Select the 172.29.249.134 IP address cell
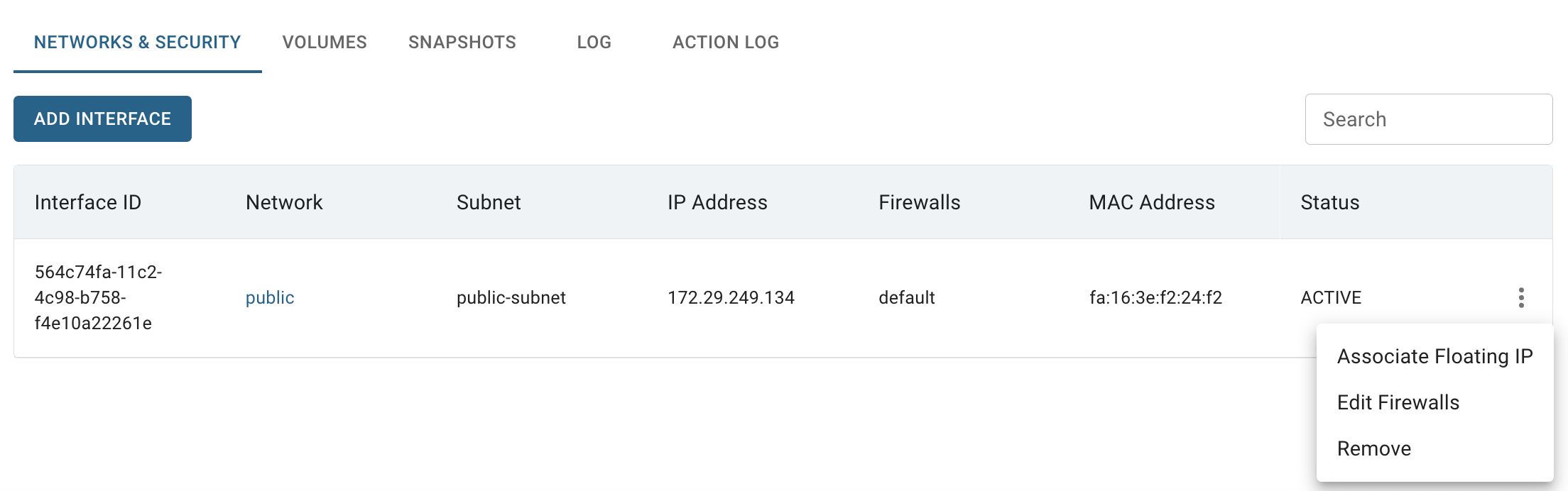 [731, 297]
